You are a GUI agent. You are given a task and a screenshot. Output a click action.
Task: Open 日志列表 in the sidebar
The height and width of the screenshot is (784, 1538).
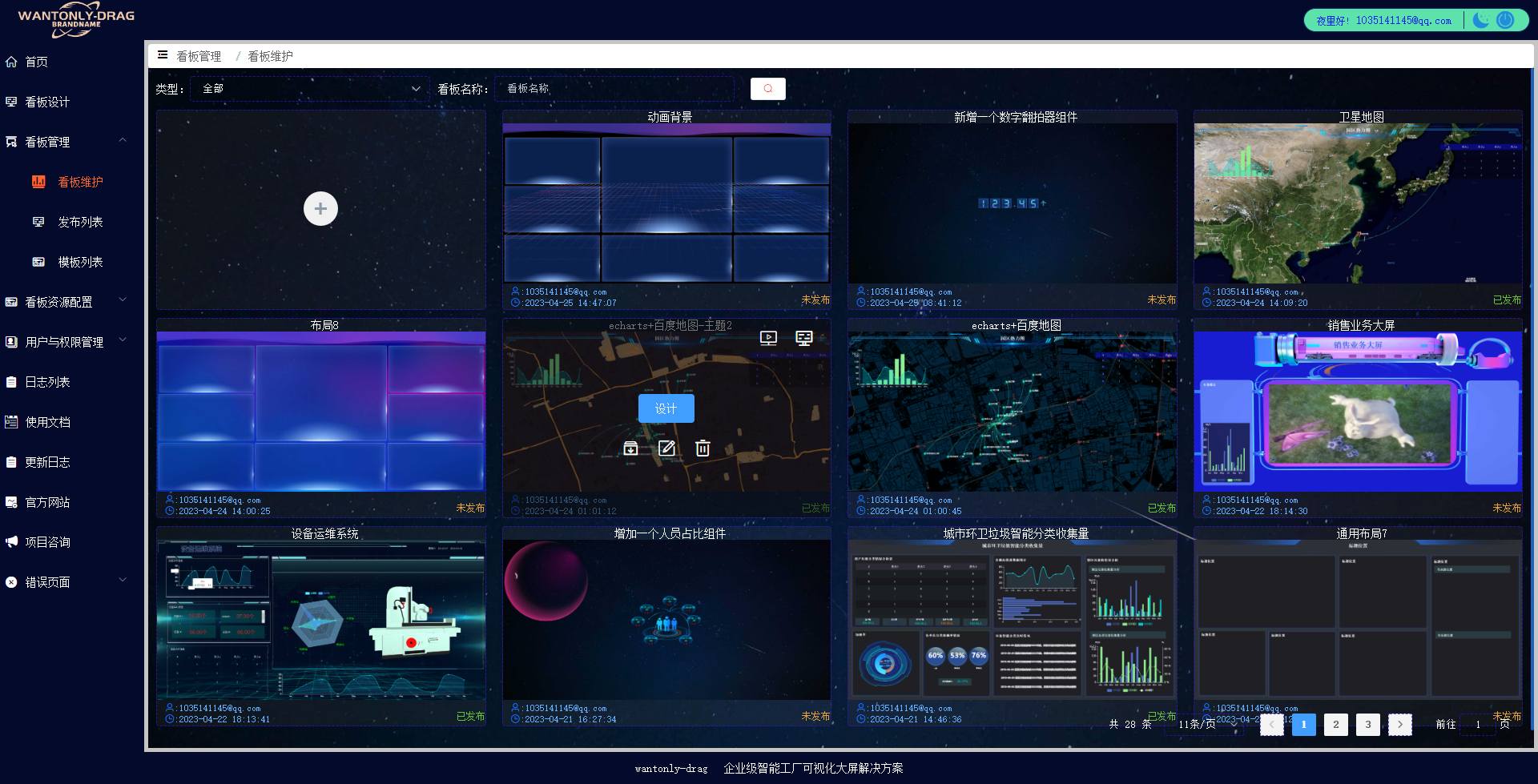(72, 382)
